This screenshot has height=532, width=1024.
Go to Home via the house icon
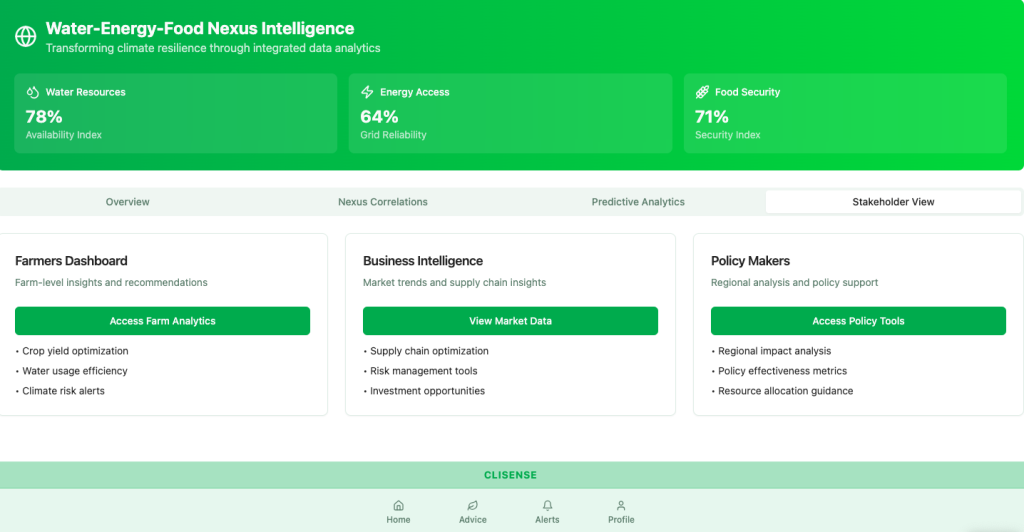tap(398, 506)
